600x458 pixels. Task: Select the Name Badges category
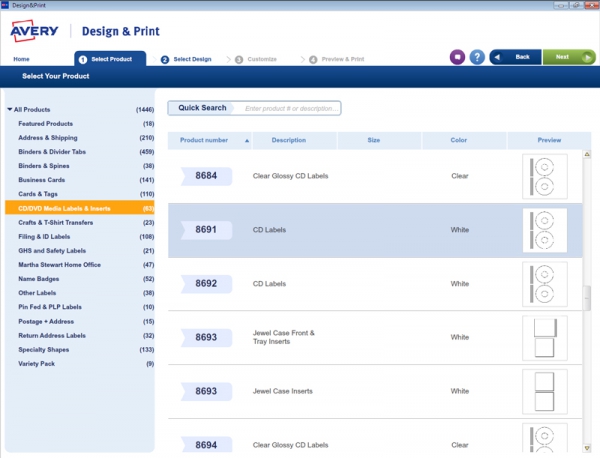pos(80,279)
